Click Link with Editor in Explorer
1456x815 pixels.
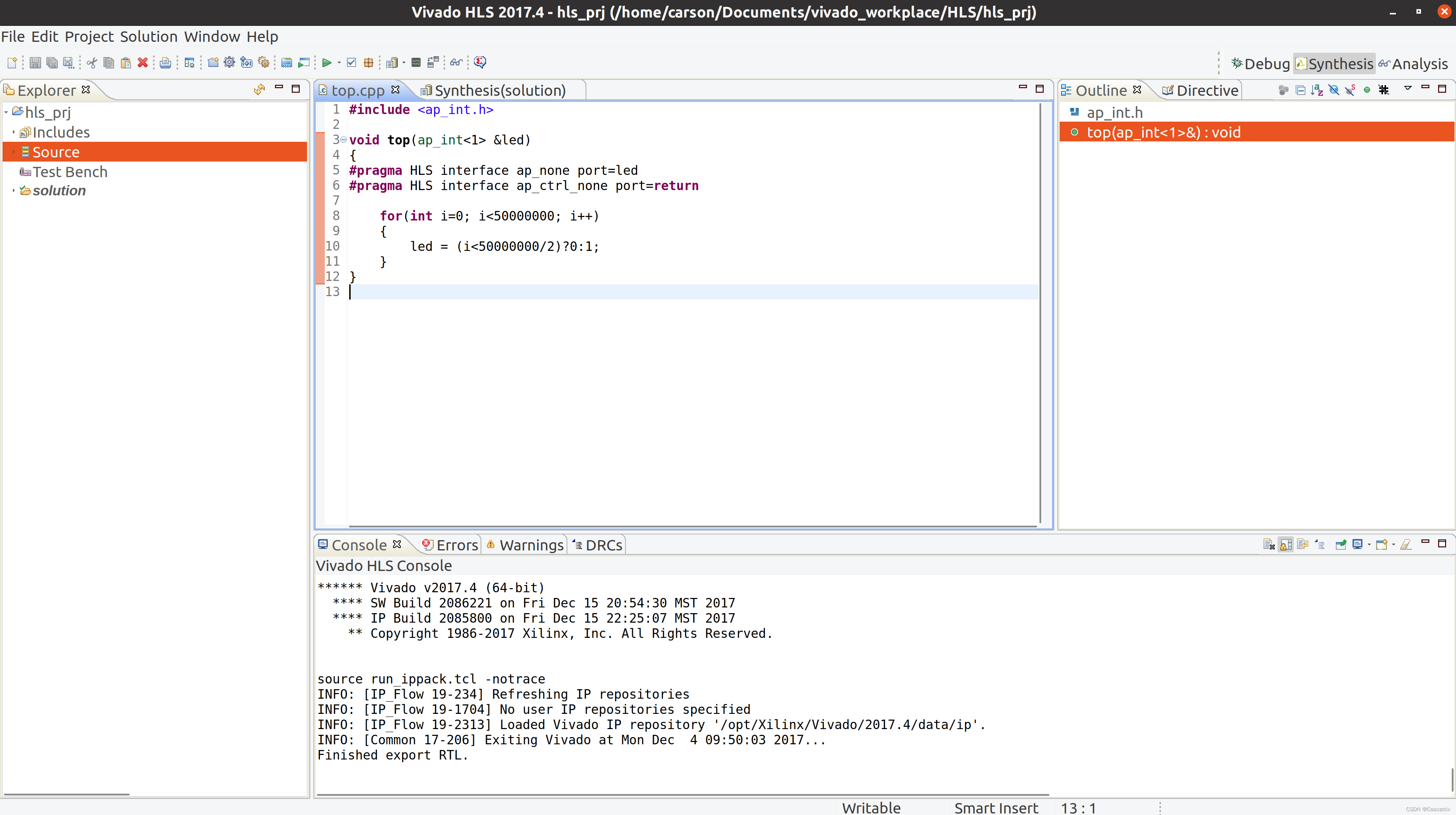259,89
